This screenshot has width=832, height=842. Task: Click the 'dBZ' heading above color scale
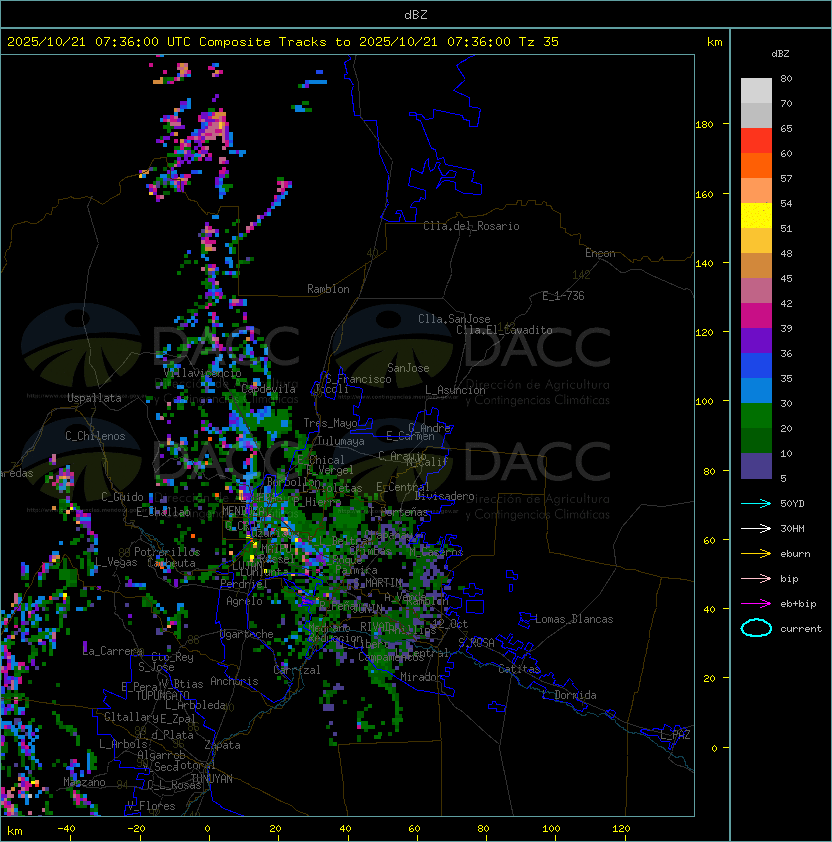click(780, 54)
